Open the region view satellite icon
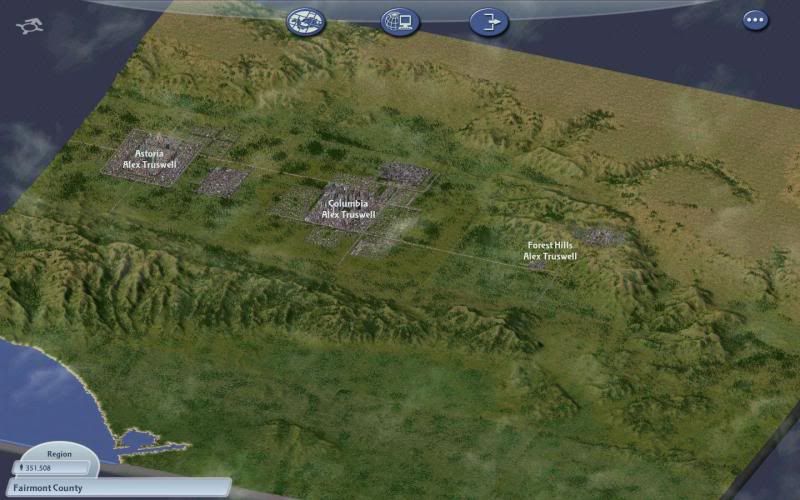The image size is (800, 500). pyautogui.click(x=306, y=22)
